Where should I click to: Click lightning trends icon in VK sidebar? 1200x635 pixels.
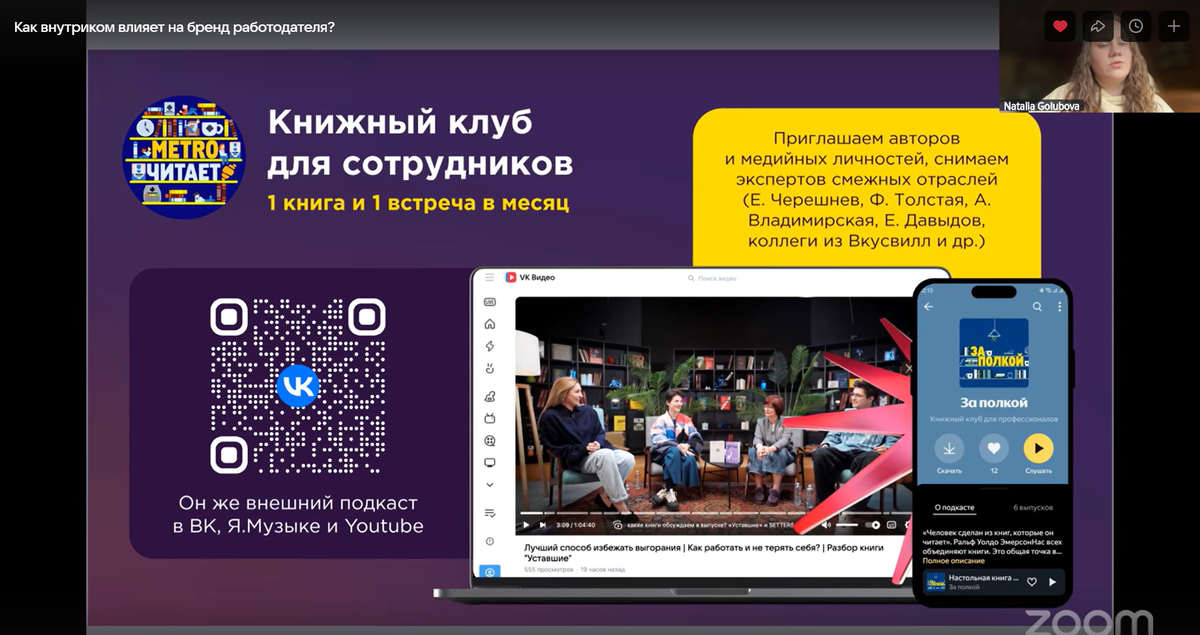coord(490,346)
